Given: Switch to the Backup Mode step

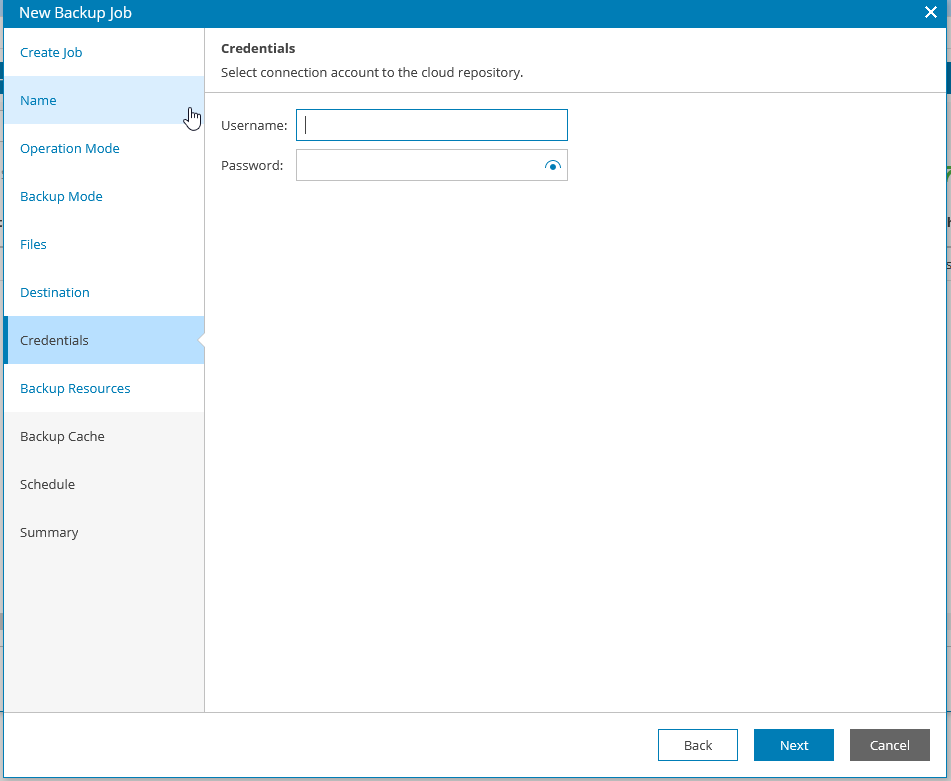Looking at the screenshot, I should point(61,196).
